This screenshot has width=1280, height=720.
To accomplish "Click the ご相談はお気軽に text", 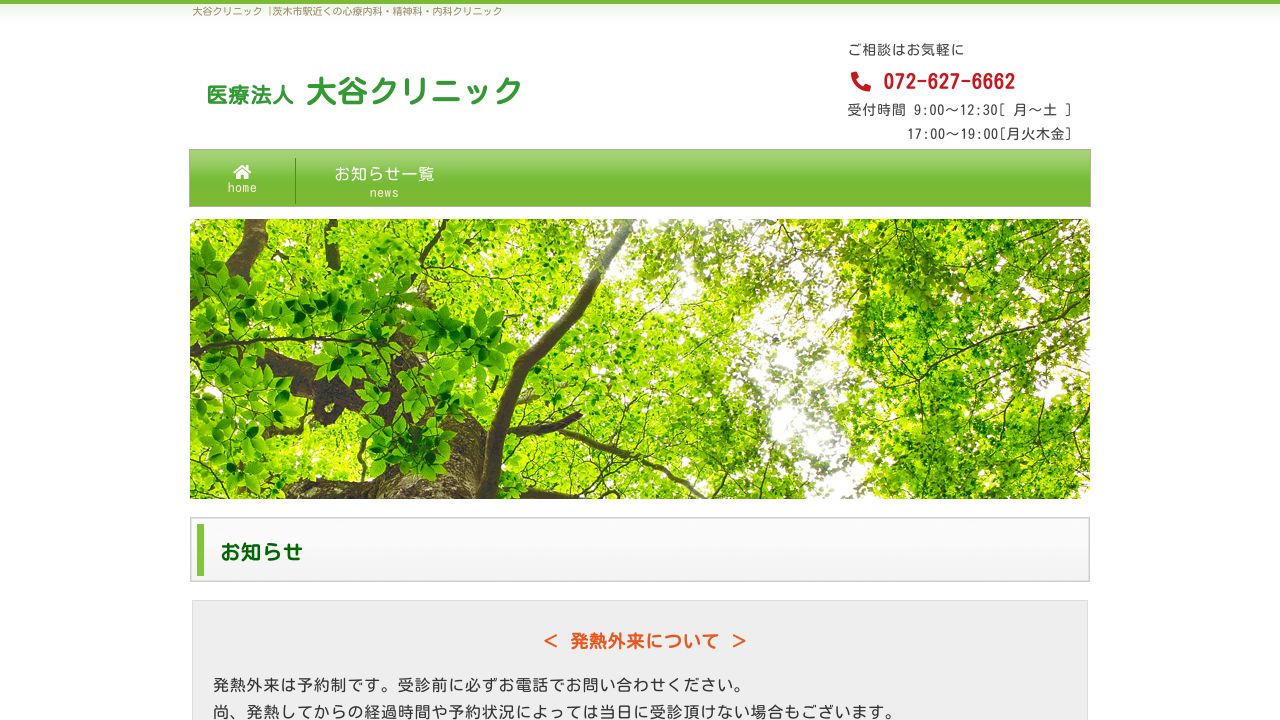I will tap(905, 50).
